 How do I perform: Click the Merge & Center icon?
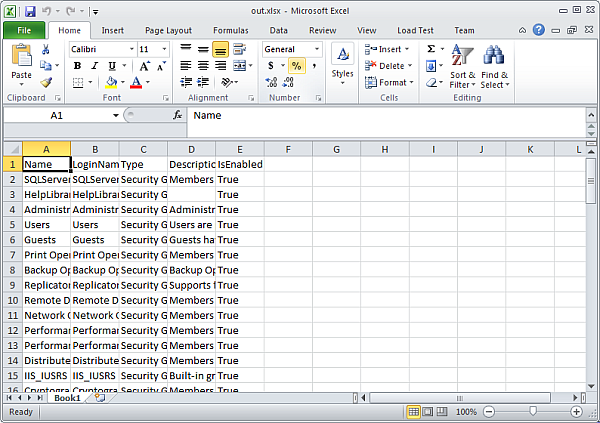(240, 65)
